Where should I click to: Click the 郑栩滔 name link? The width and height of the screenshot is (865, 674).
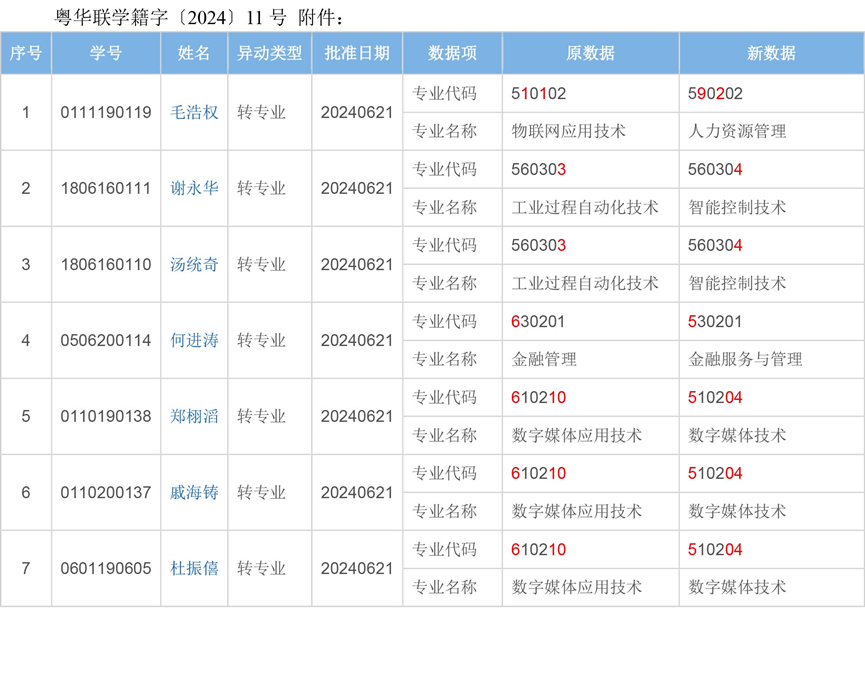tap(194, 416)
